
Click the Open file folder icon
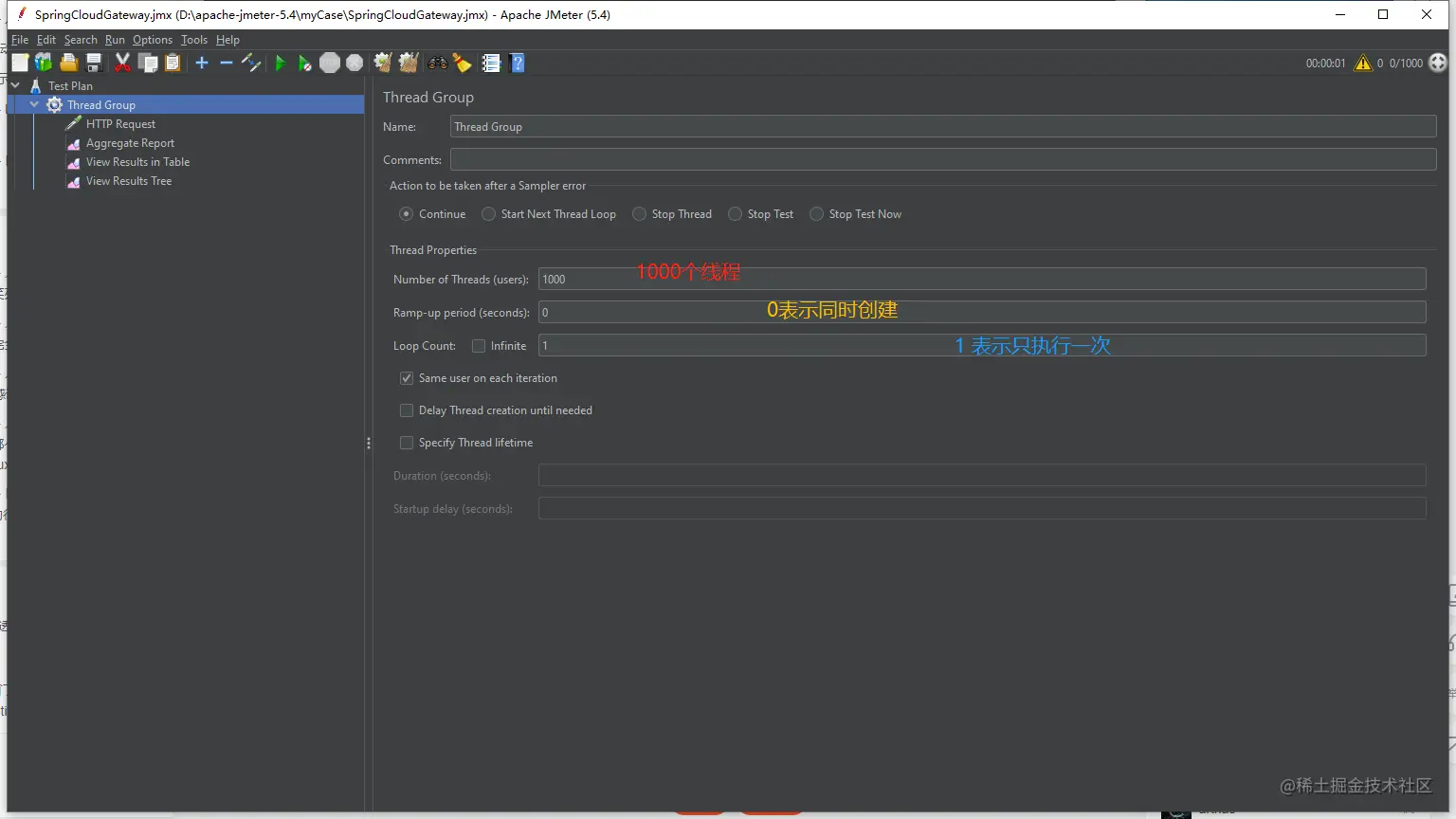[68, 63]
